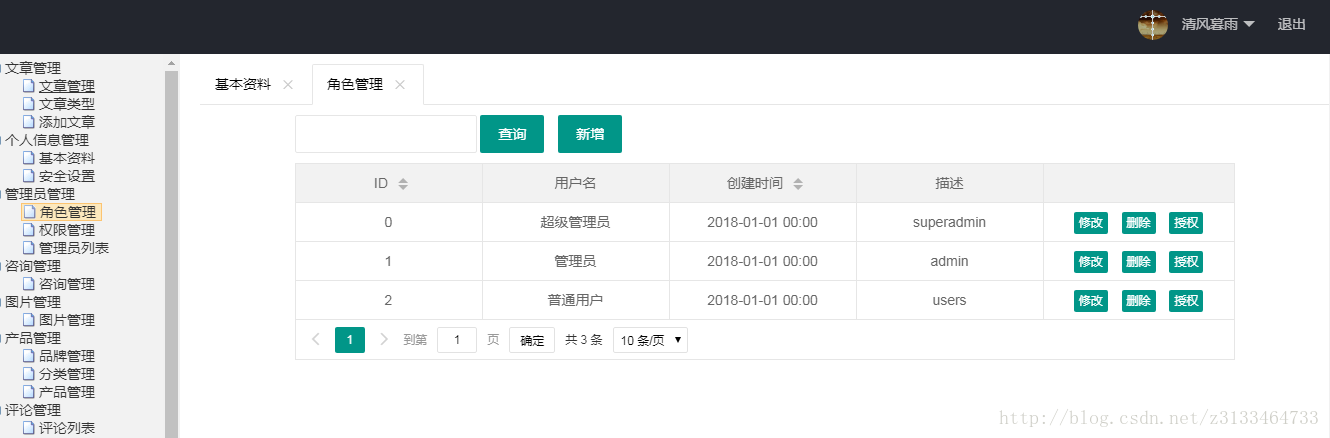This screenshot has width=1330, height=438.
Task: Switch to the 角色管理 tab
Action: [x=355, y=85]
